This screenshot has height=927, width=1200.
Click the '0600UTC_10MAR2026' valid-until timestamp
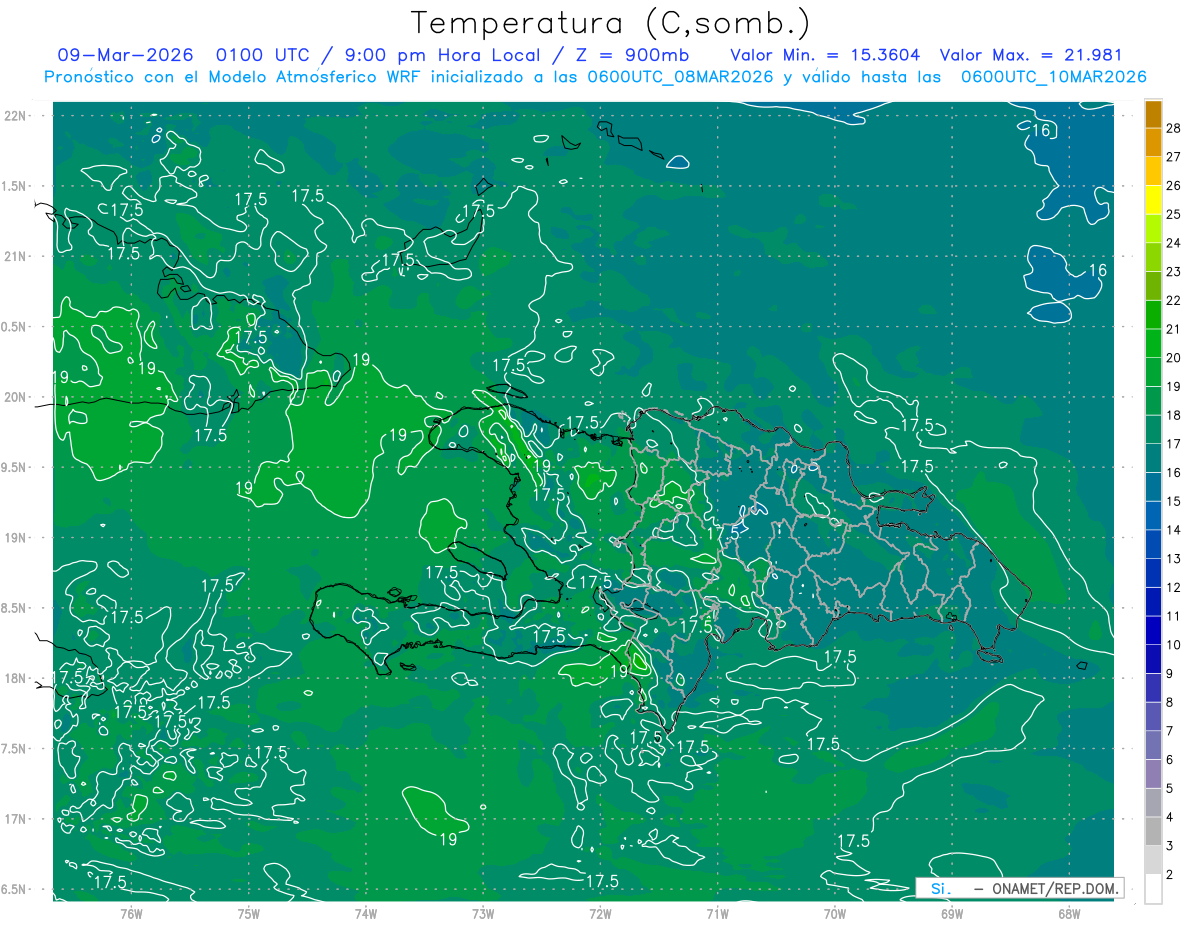tap(1054, 76)
